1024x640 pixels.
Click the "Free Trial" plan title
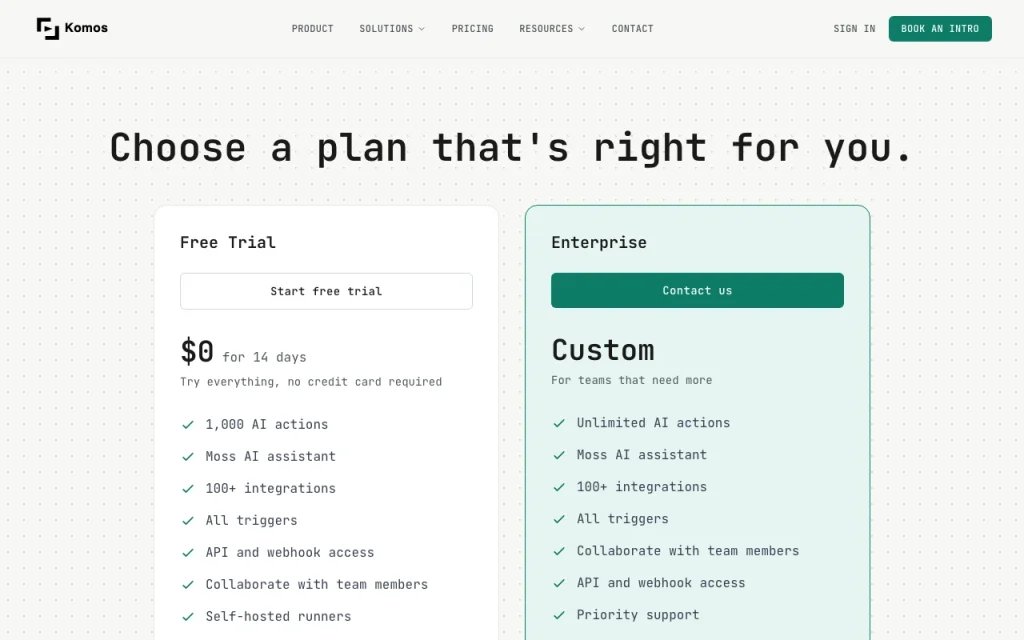[228, 242]
